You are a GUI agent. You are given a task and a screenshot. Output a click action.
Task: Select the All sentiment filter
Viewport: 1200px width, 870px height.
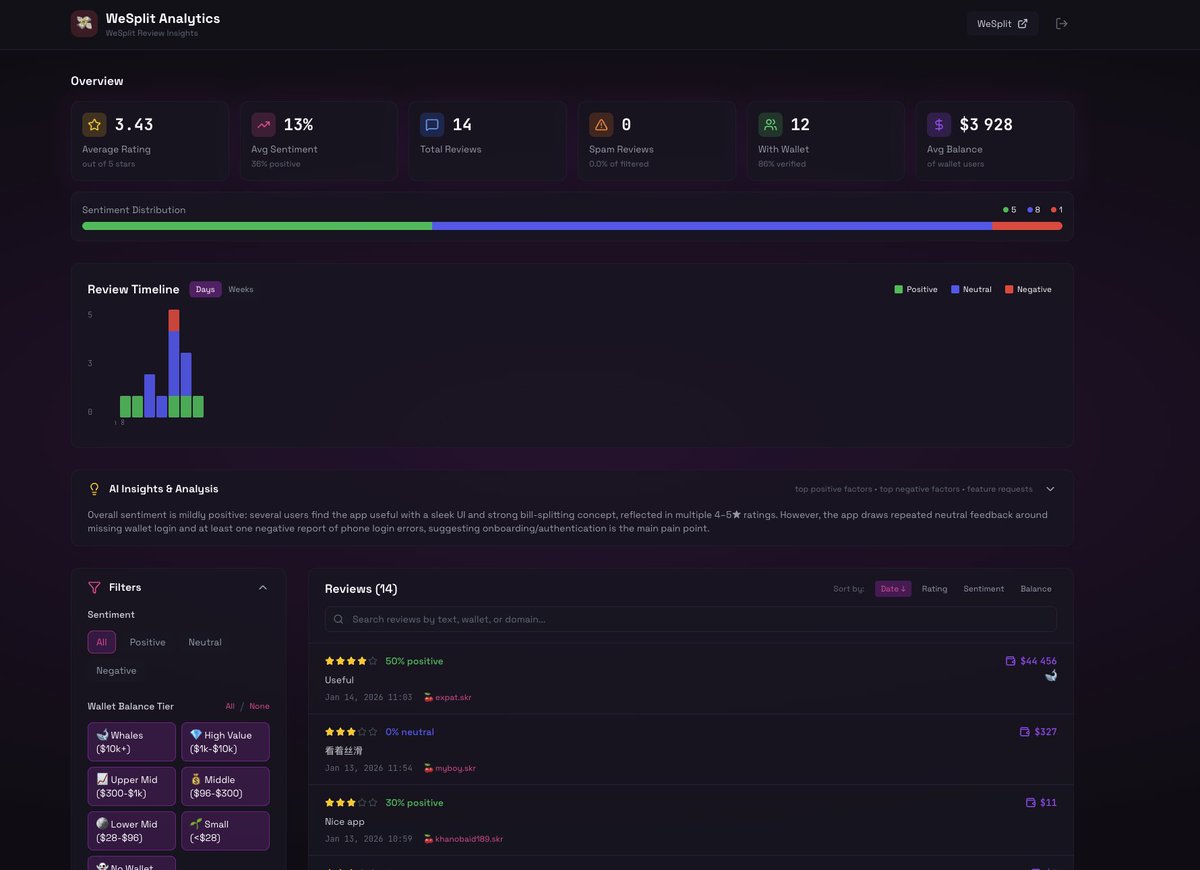[102, 642]
